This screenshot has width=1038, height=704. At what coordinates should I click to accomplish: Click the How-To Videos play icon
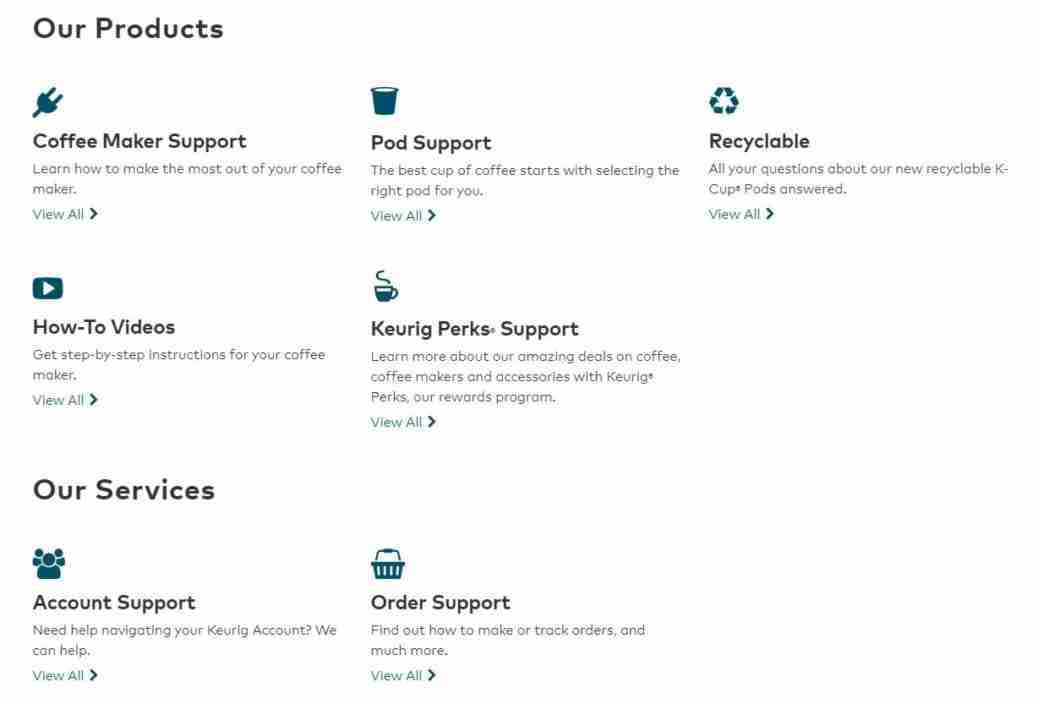47,287
